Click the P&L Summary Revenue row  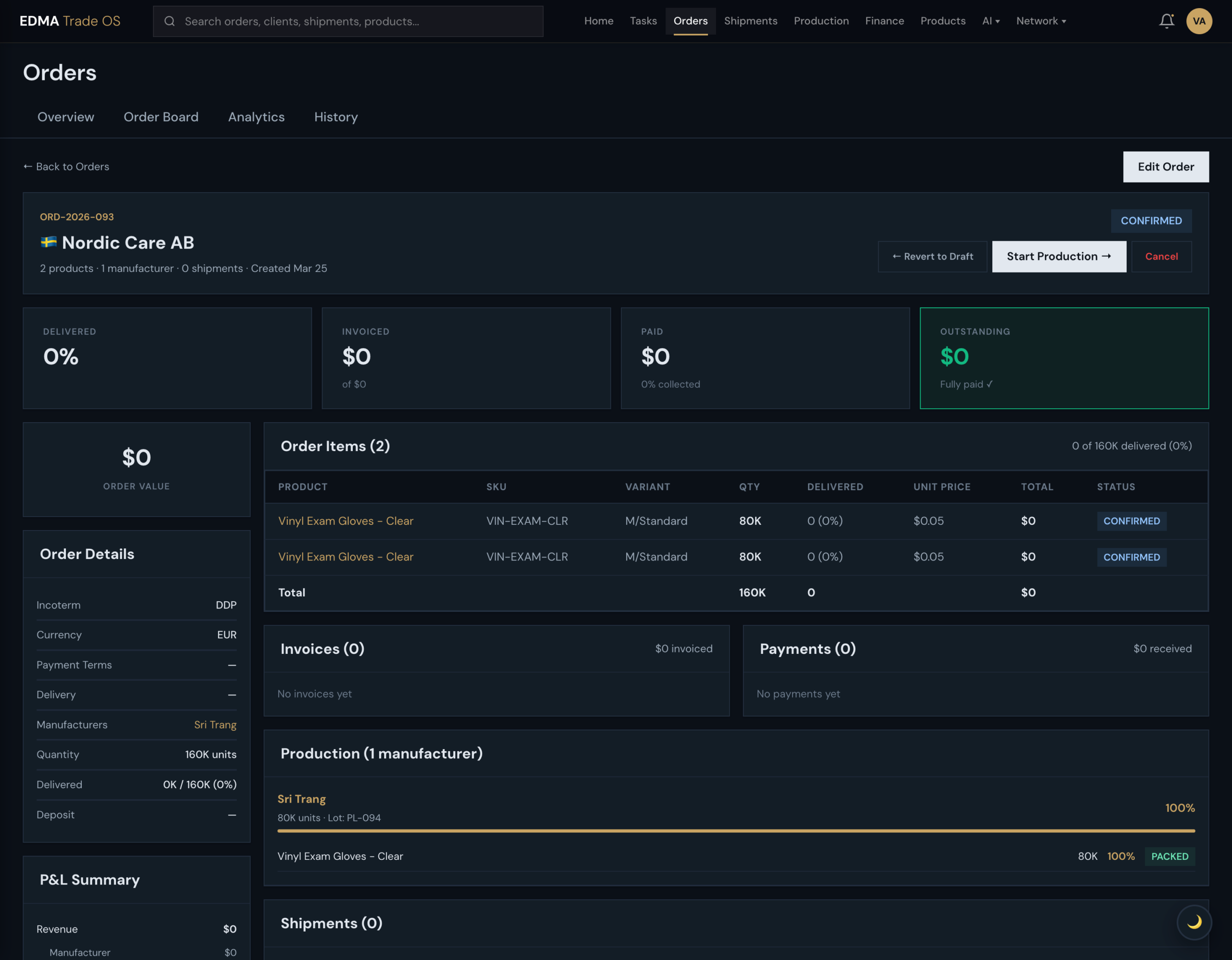[x=137, y=929]
